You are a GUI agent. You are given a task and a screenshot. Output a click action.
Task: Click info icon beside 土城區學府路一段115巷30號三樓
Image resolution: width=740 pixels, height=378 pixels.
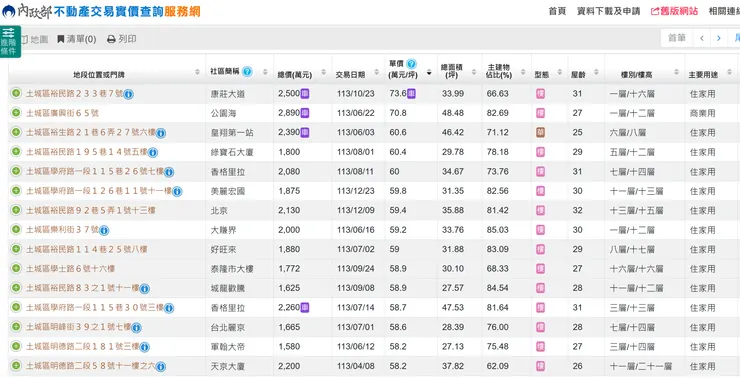[x=169, y=308]
